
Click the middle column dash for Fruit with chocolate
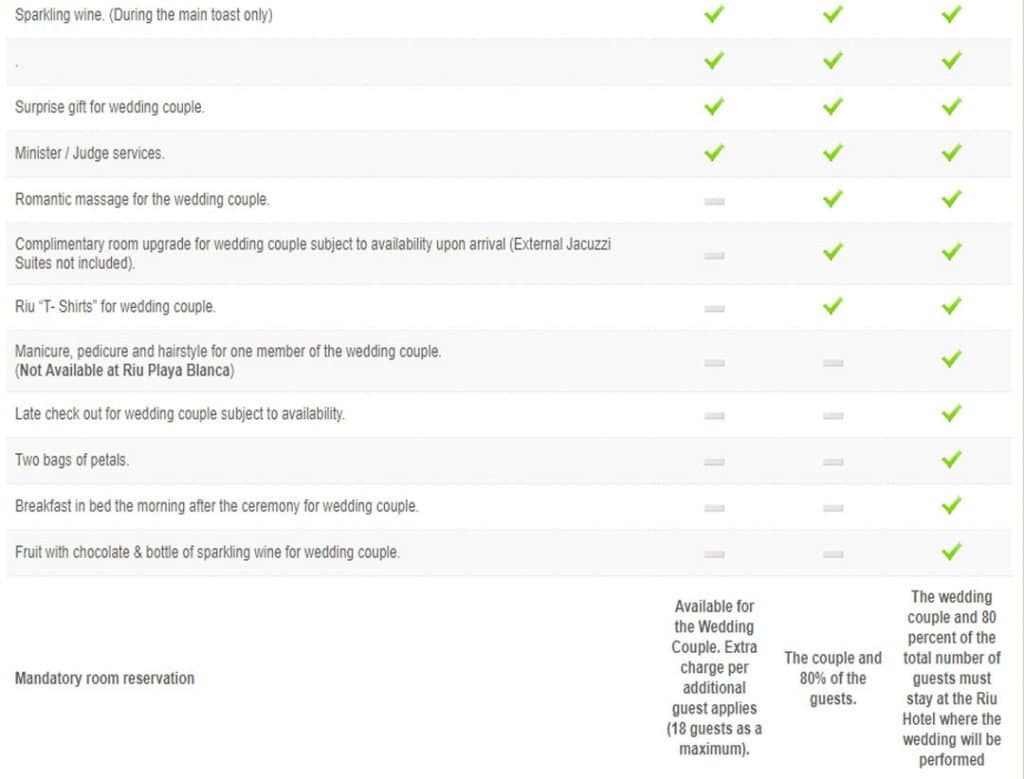[833, 554]
